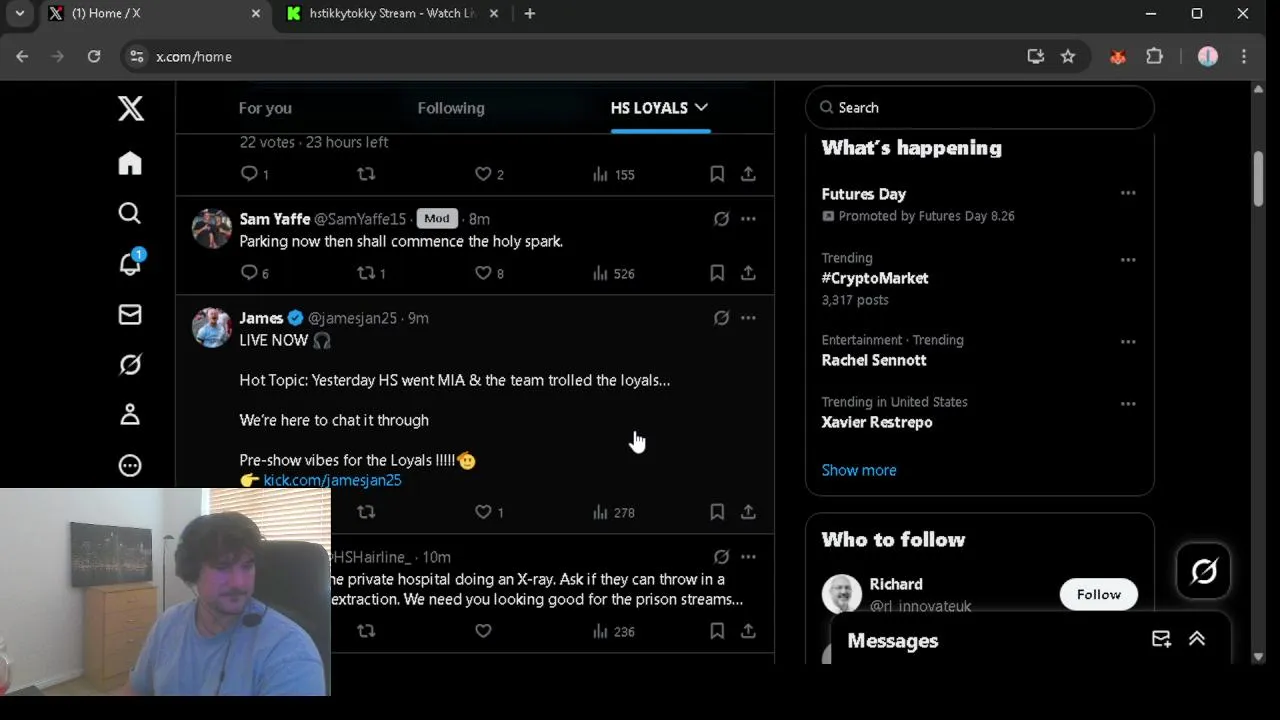Open a new browser tab
This screenshot has height=720, width=1280.
click(530, 14)
